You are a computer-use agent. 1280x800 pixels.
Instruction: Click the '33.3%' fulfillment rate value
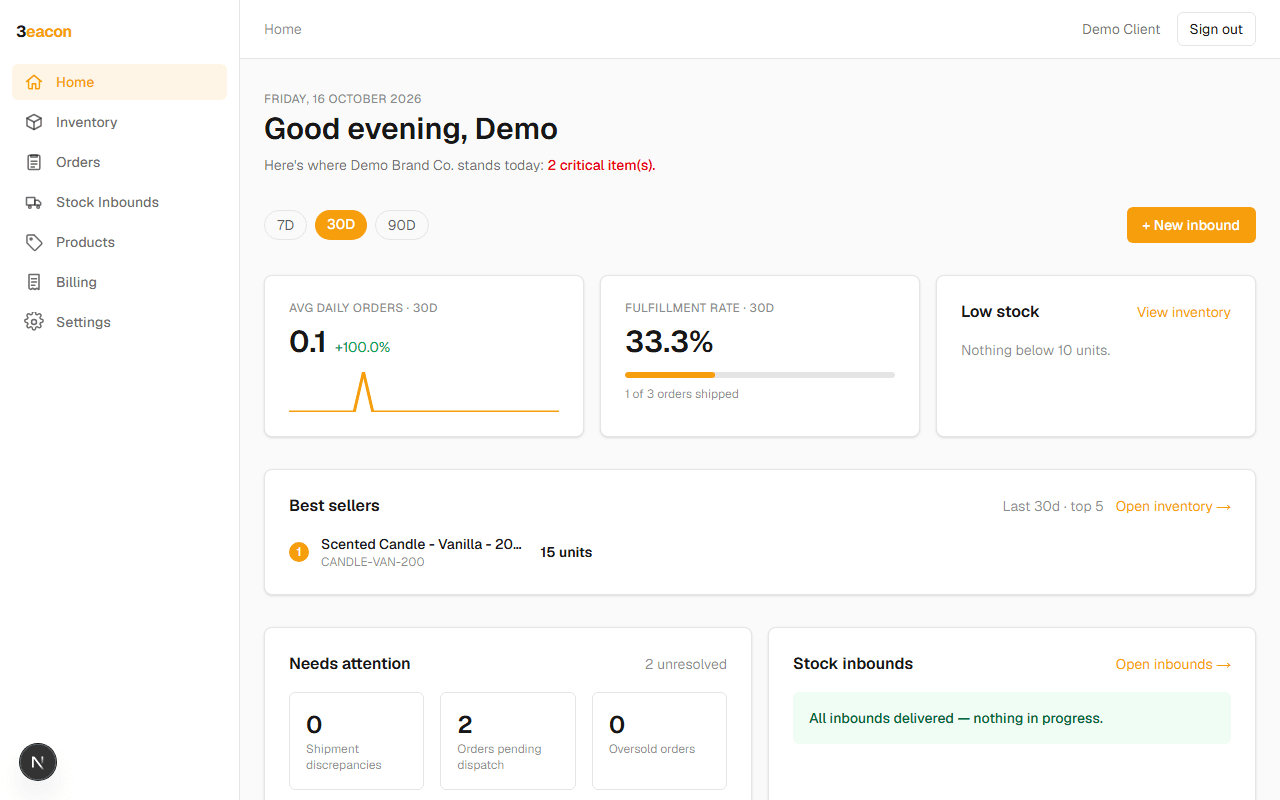pos(669,342)
